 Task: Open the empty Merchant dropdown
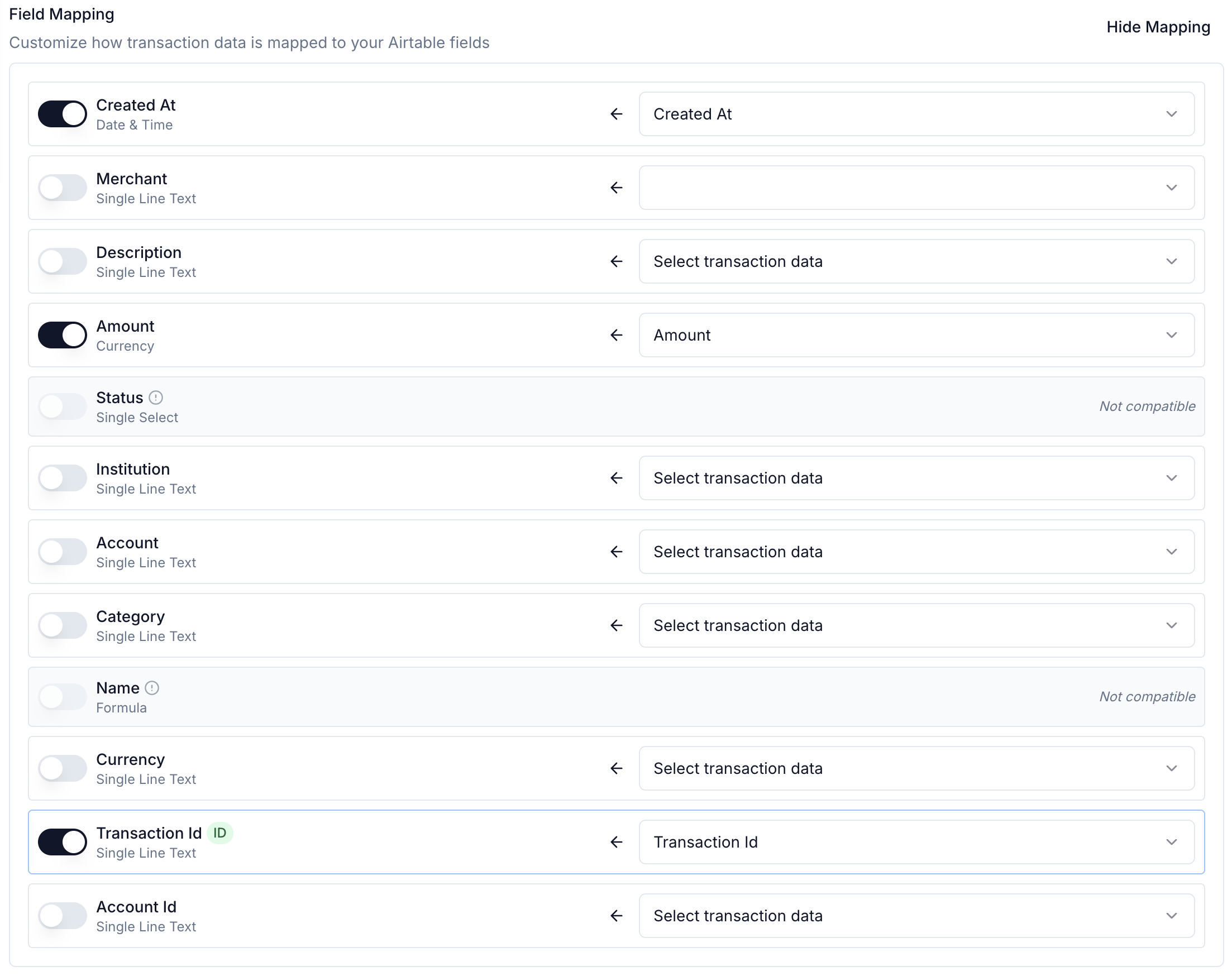tap(916, 188)
